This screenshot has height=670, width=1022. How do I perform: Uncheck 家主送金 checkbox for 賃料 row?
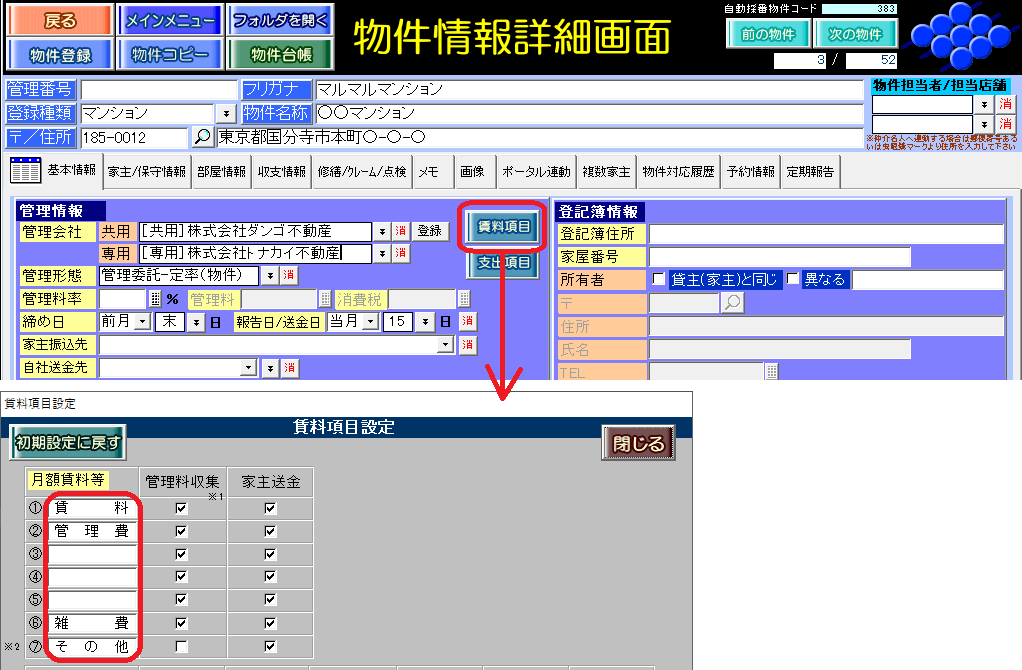[270, 508]
